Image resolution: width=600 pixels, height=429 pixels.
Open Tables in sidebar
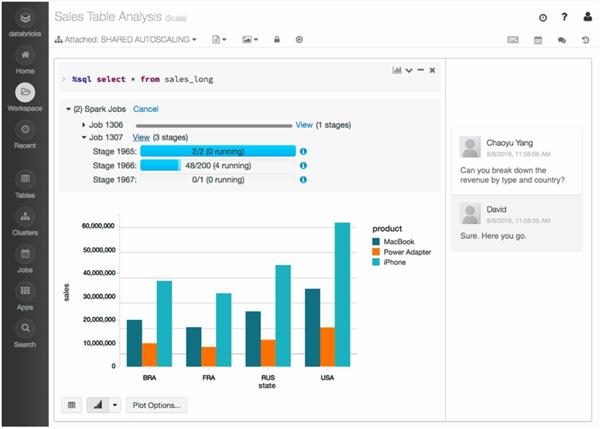[25, 184]
